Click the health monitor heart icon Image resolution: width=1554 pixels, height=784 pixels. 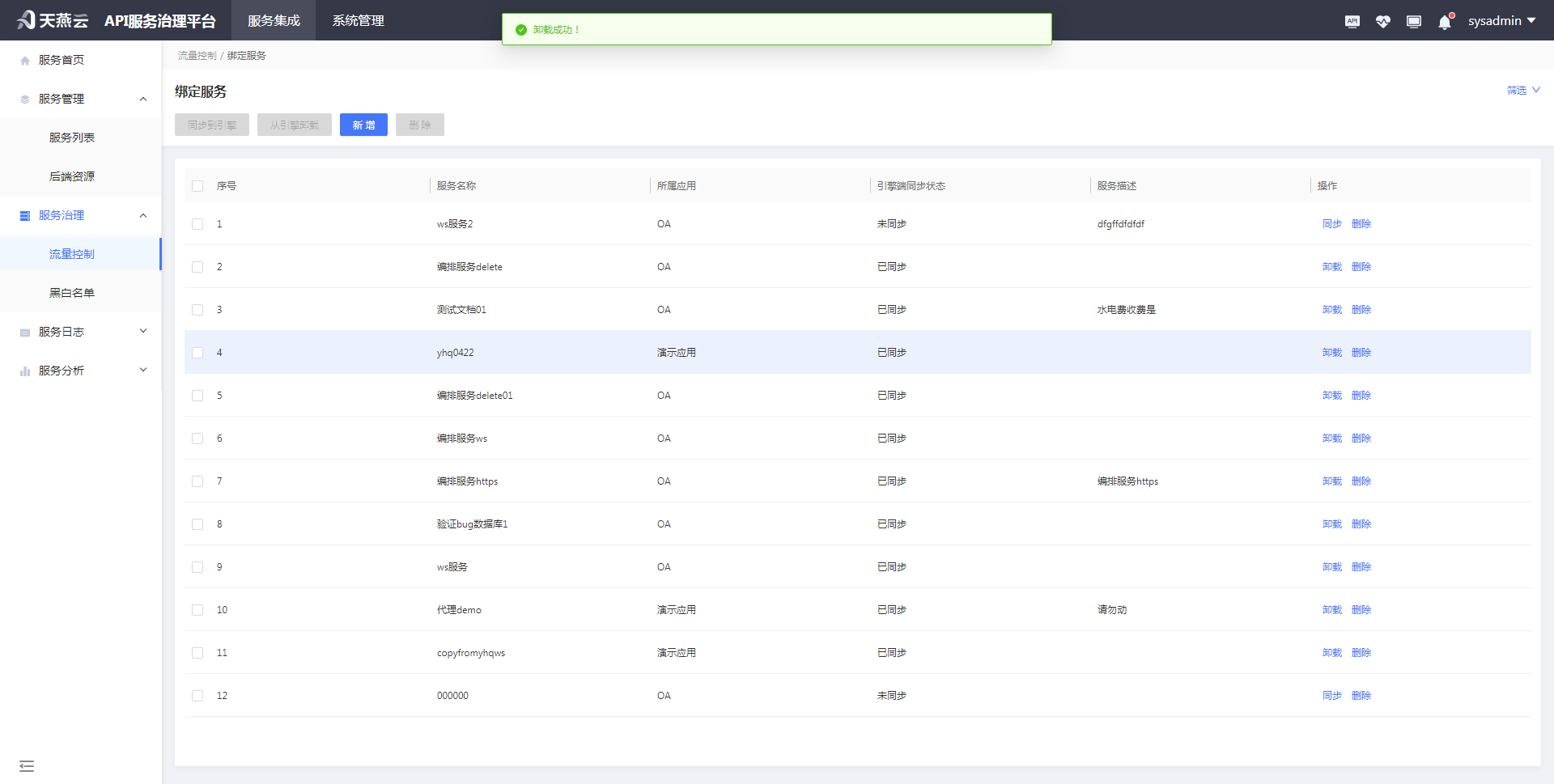click(x=1382, y=21)
